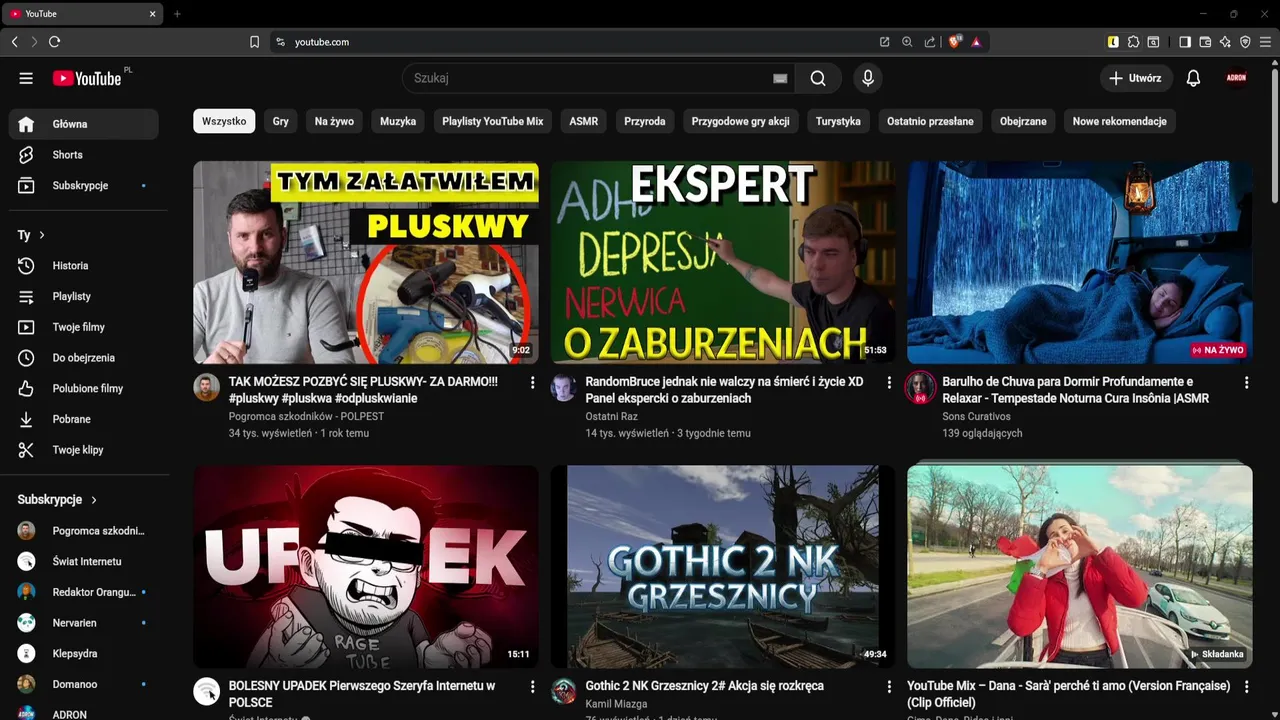1280x720 pixels.
Task: Open Klepsydra subscription channel
Action: point(84,654)
